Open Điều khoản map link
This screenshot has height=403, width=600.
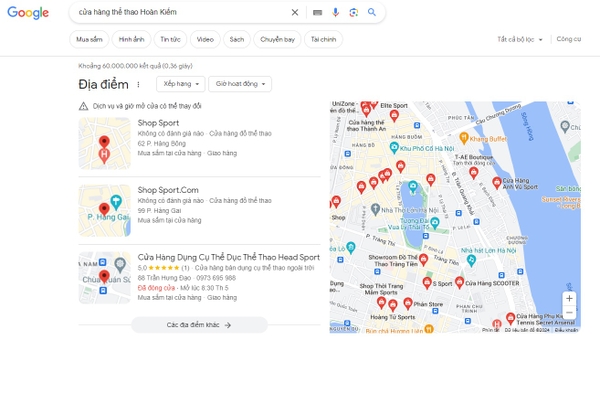[x=566, y=330]
